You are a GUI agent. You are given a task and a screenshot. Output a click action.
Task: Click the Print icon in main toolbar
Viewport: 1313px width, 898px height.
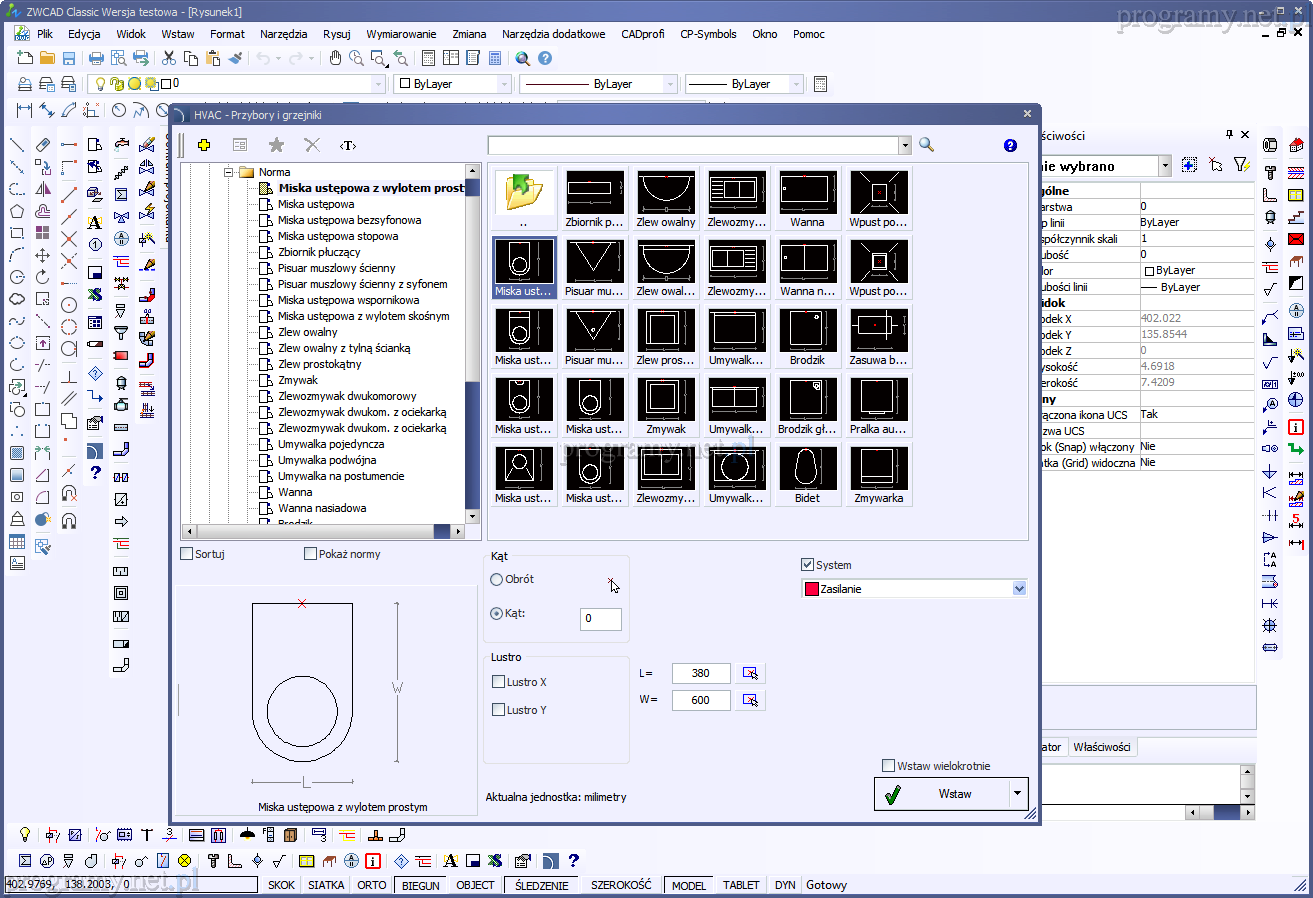click(96, 59)
